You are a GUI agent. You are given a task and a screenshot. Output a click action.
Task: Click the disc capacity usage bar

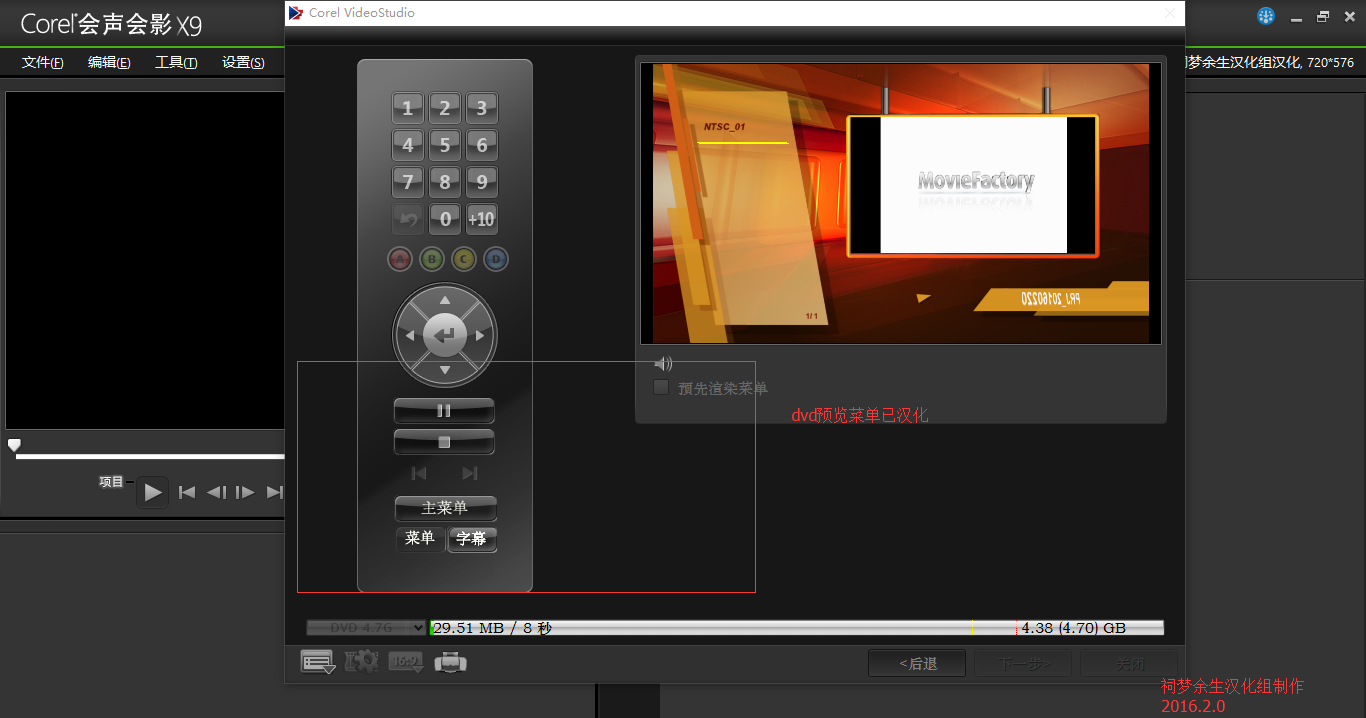tap(797, 628)
